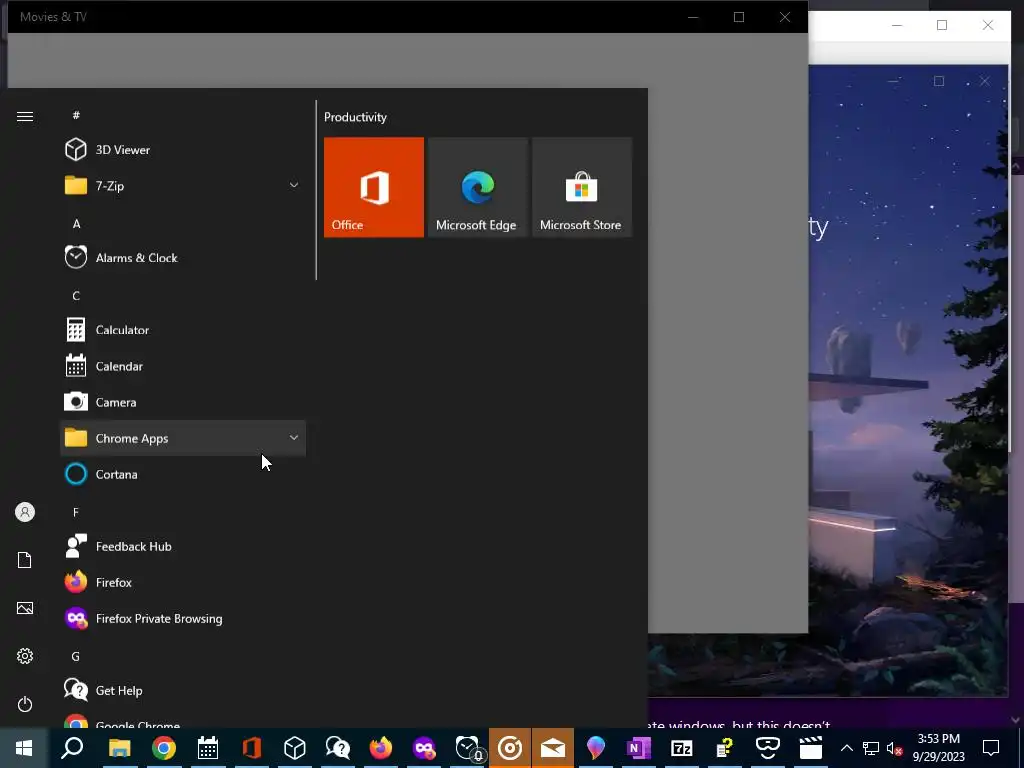Click the letter C section header

pos(76,296)
